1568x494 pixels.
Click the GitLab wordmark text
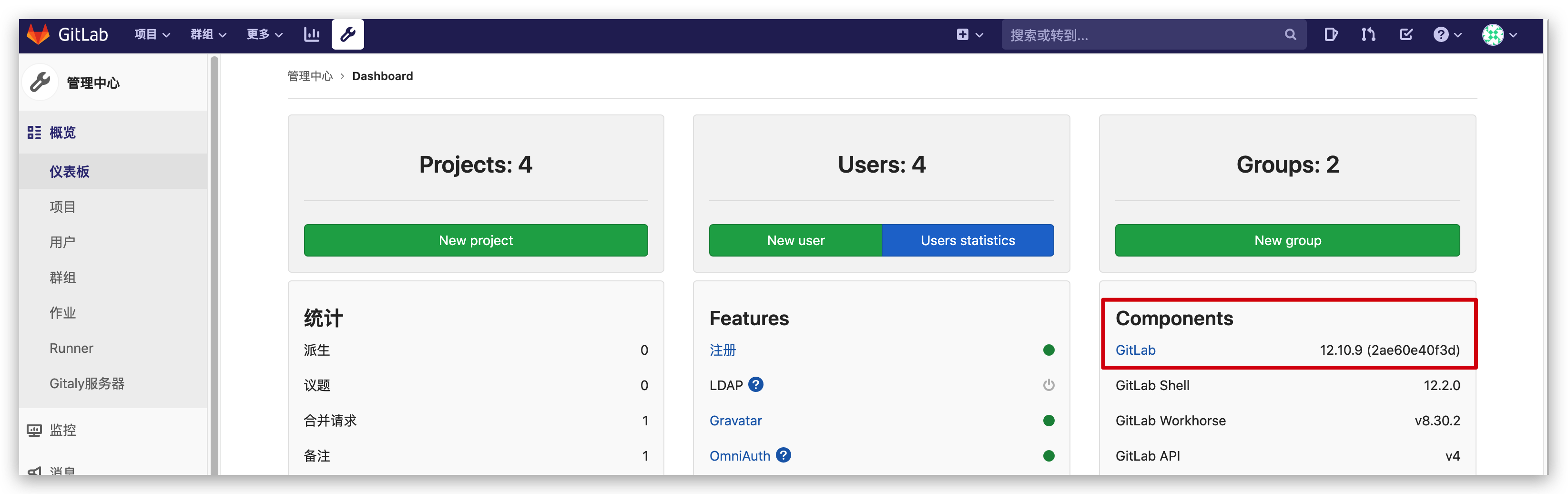(x=83, y=35)
